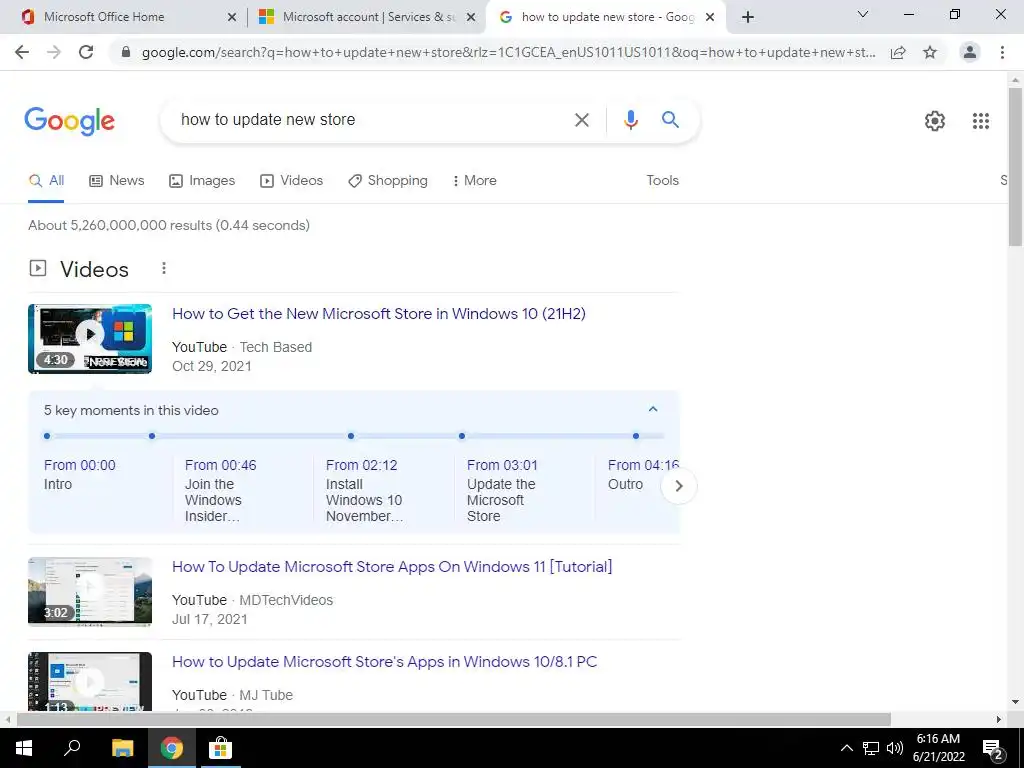Select the All results tab

46,181
